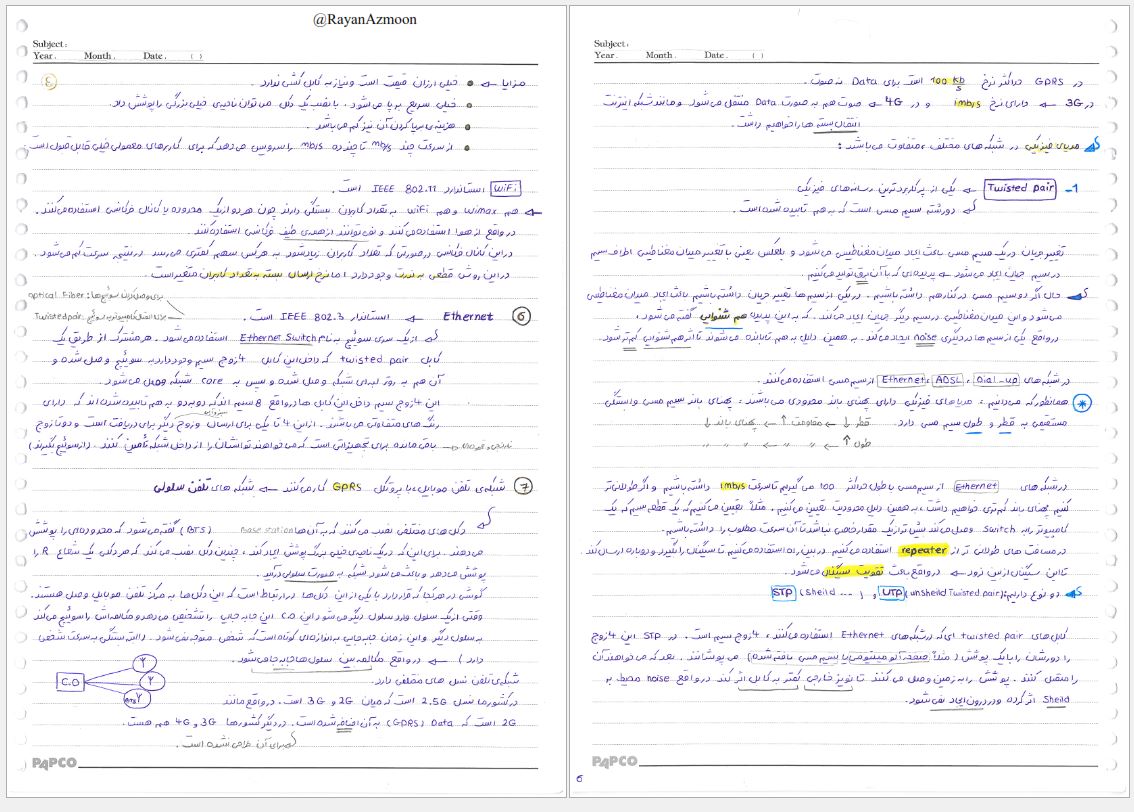Click the small Base station annotation

(x=266, y=530)
